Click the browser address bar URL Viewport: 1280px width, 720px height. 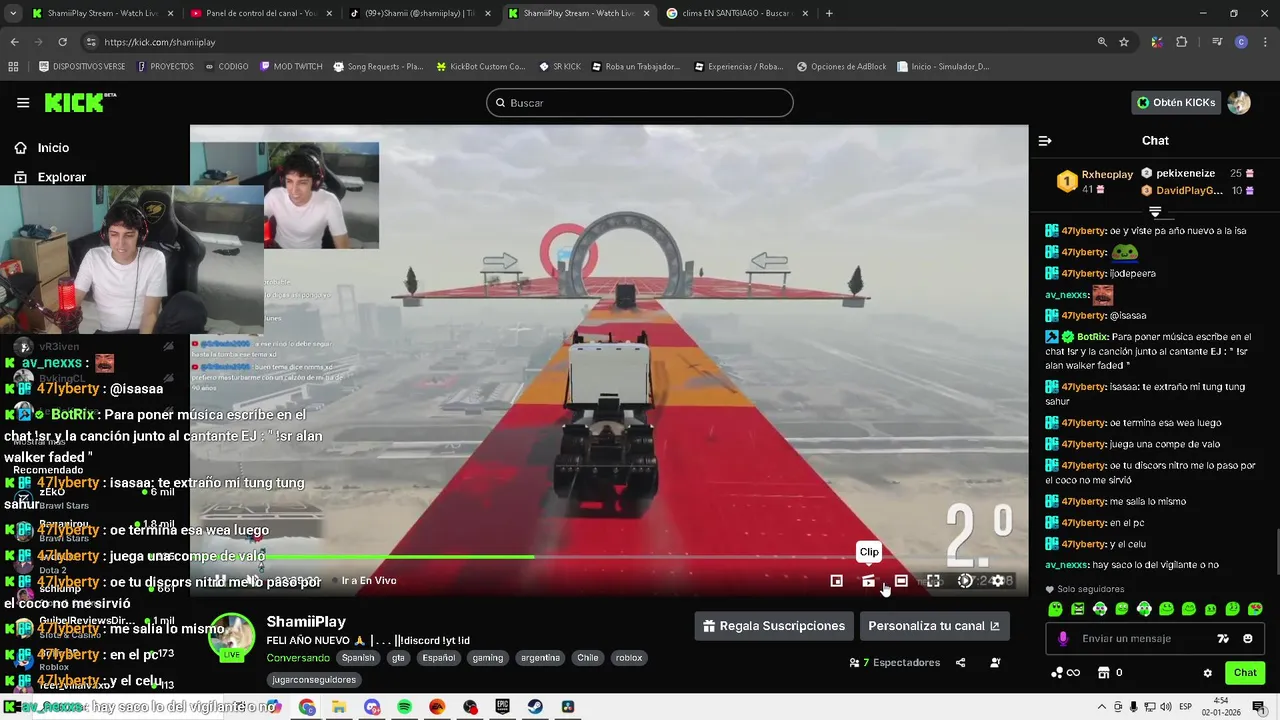(x=160, y=42)
